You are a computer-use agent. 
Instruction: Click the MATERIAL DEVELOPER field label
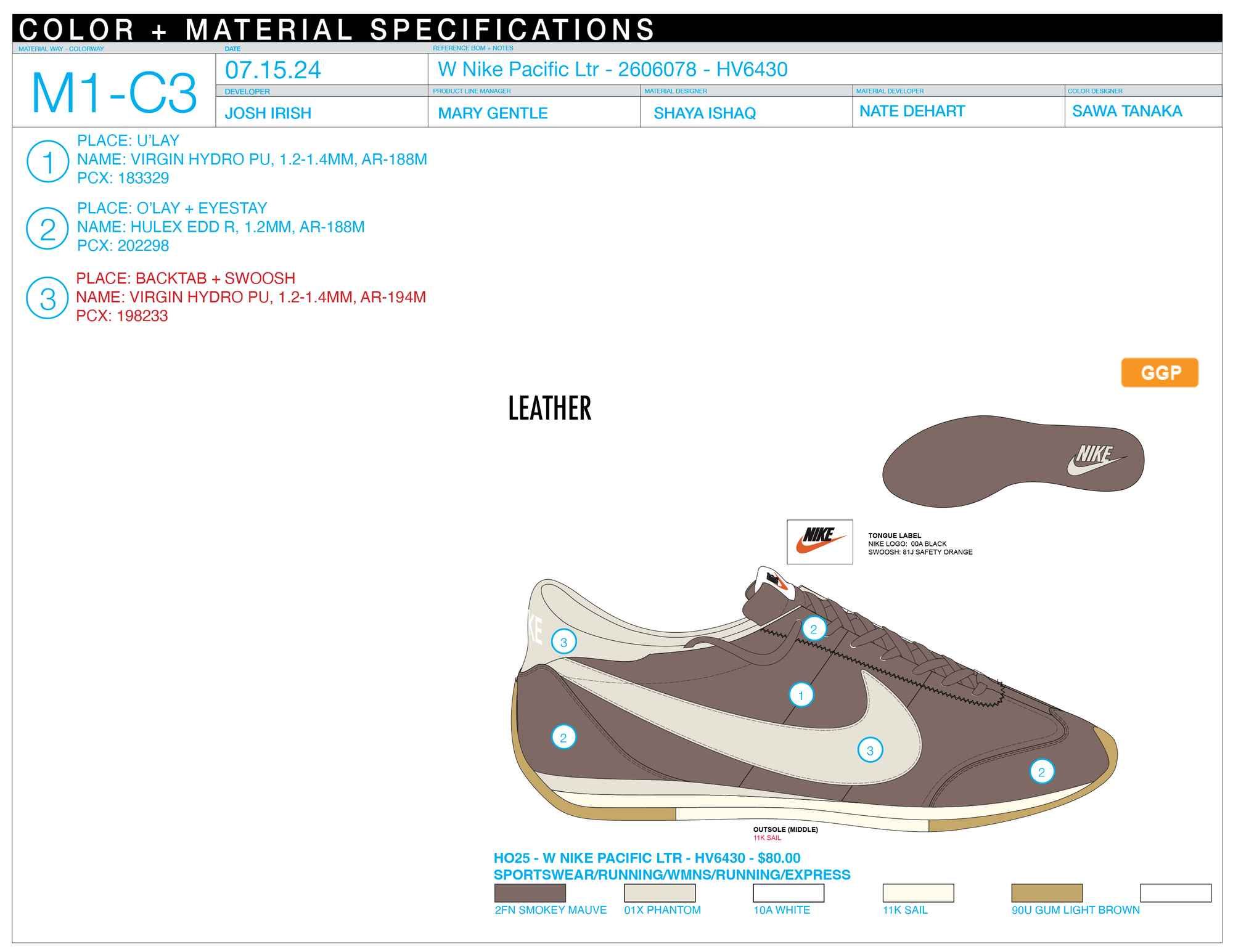pos(890,91)
